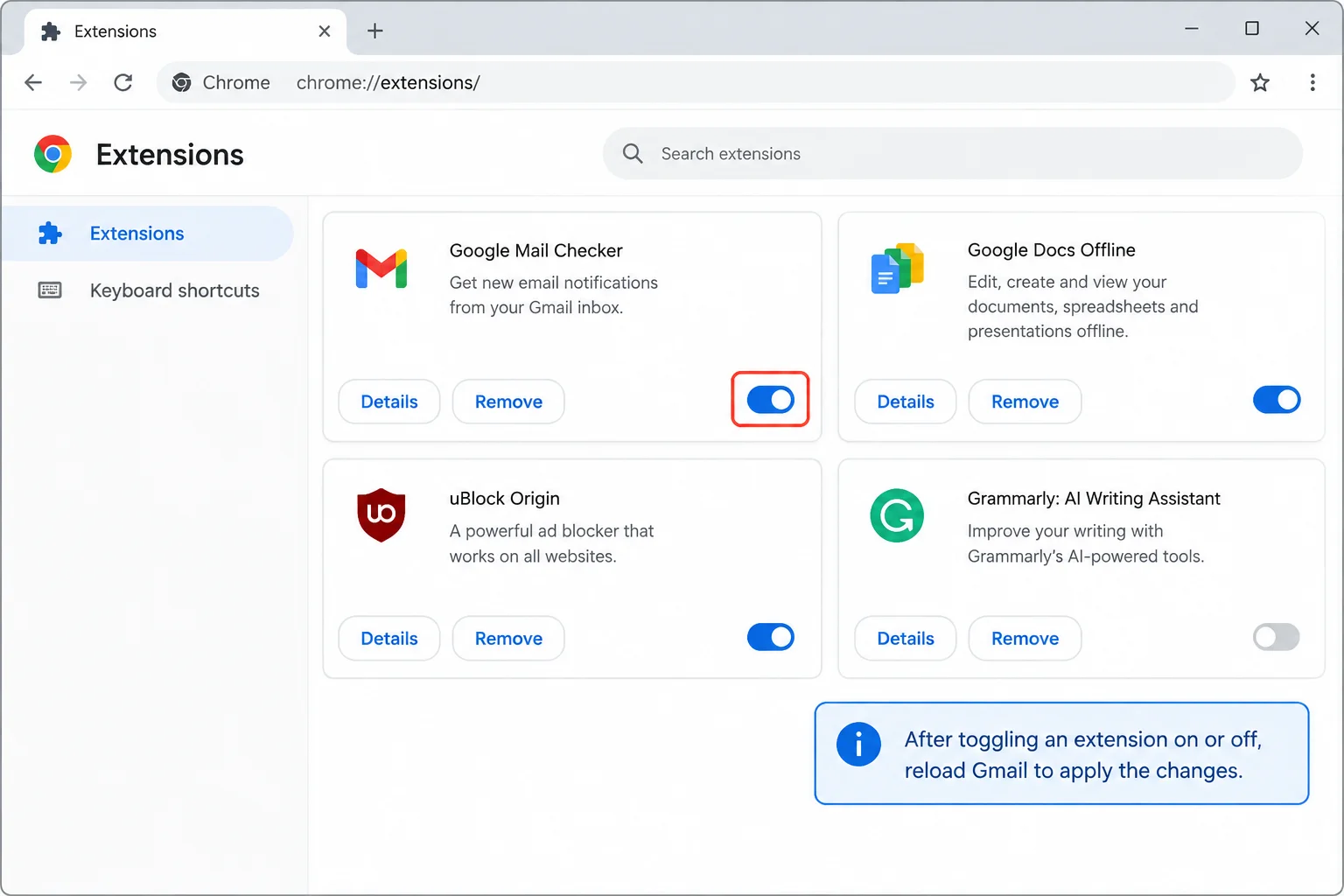Click the 'uBlock Origin' title text
The height and width of the screenshot is (896, 1344).
click(x=504, y=499)
